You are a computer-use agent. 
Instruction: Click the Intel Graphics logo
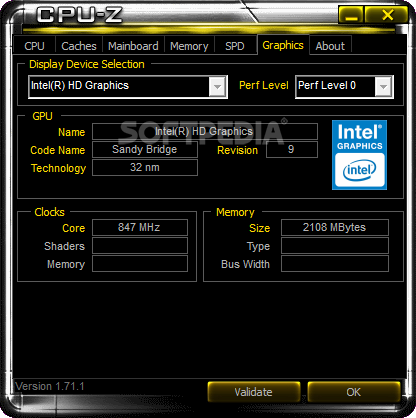coord(359,155)
